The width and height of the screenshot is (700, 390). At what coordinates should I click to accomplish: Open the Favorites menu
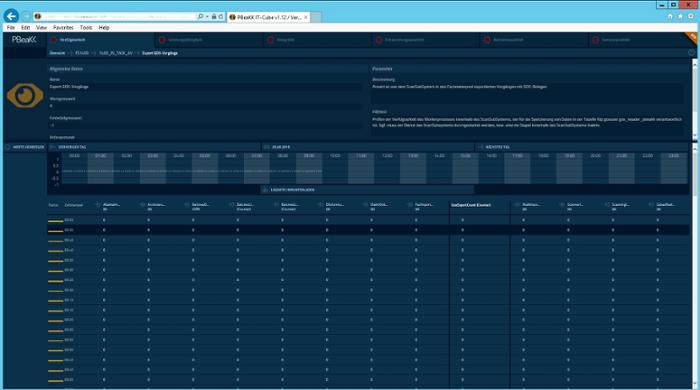coord(63,28)
